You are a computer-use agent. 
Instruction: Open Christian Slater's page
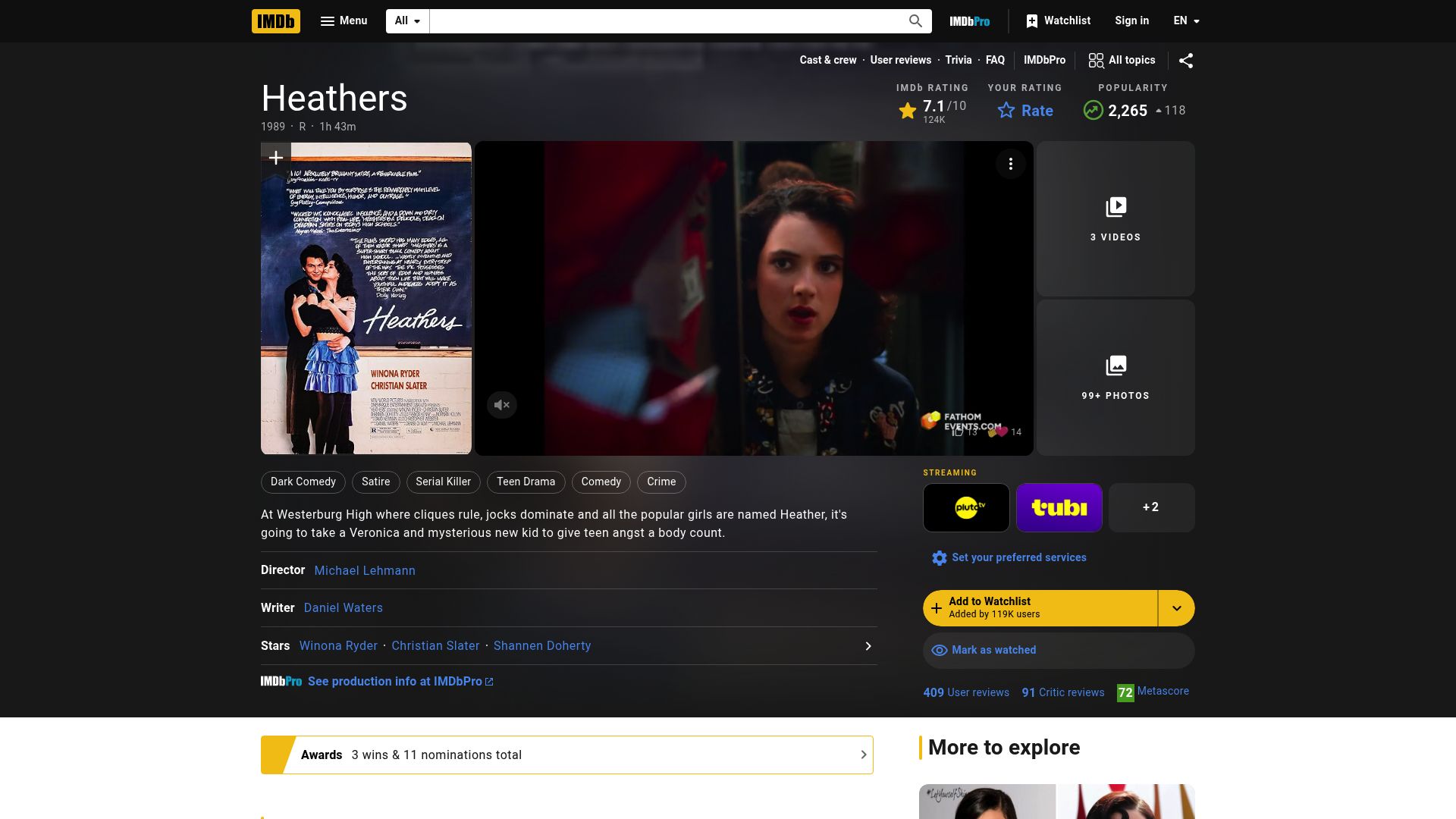435,646
